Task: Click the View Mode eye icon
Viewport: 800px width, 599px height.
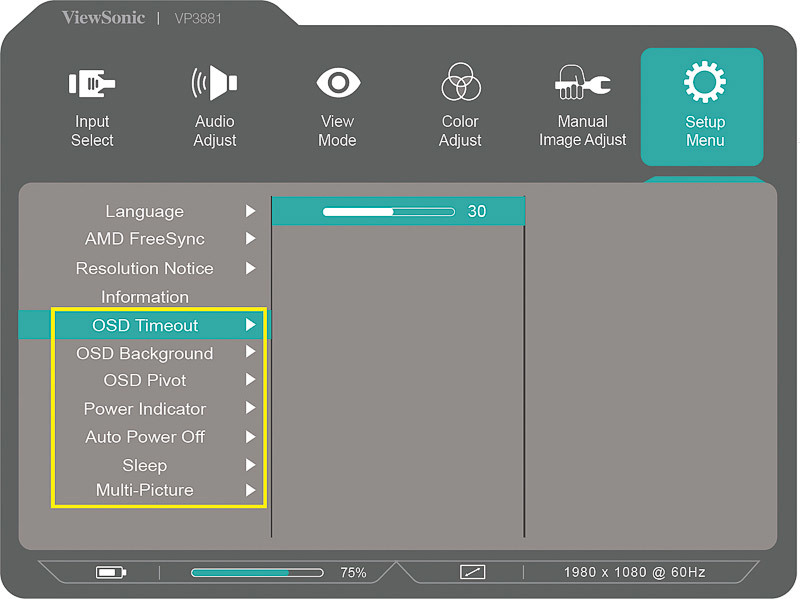Action: tap(338, 82)
